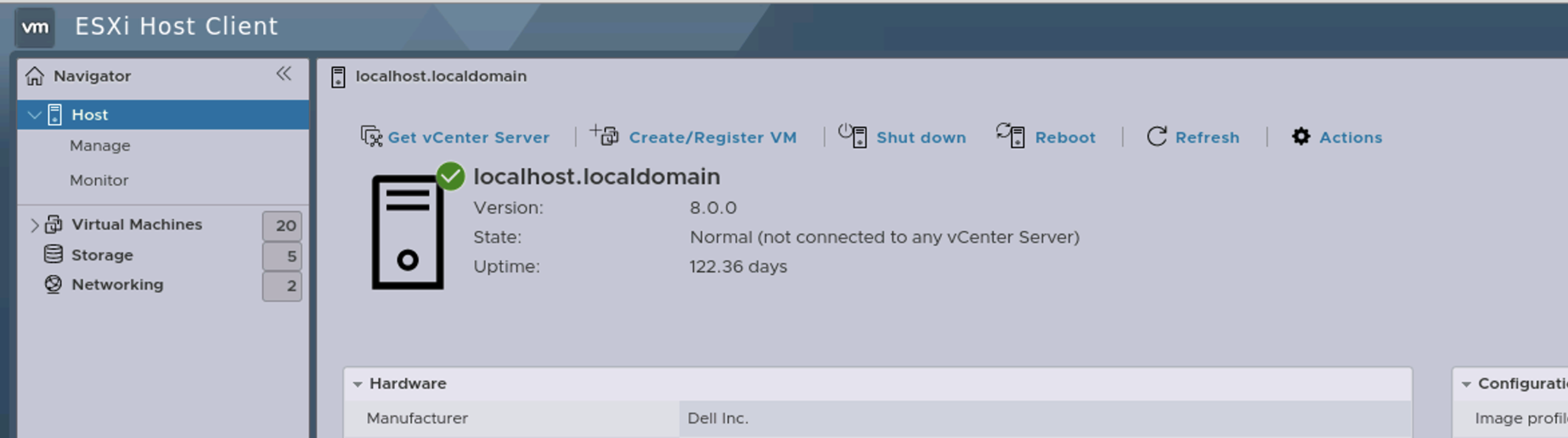1568x438 pixels.
Task: Collapse the Configuration panel triangle
Action: click(x=1466, y=385)
